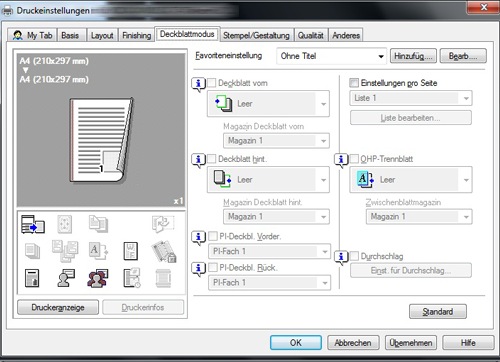Image resolution: width=500 pixels, height=362 pixels.
Task: Close the Druckeinstellungen dialog
Action: click(484, 7)
